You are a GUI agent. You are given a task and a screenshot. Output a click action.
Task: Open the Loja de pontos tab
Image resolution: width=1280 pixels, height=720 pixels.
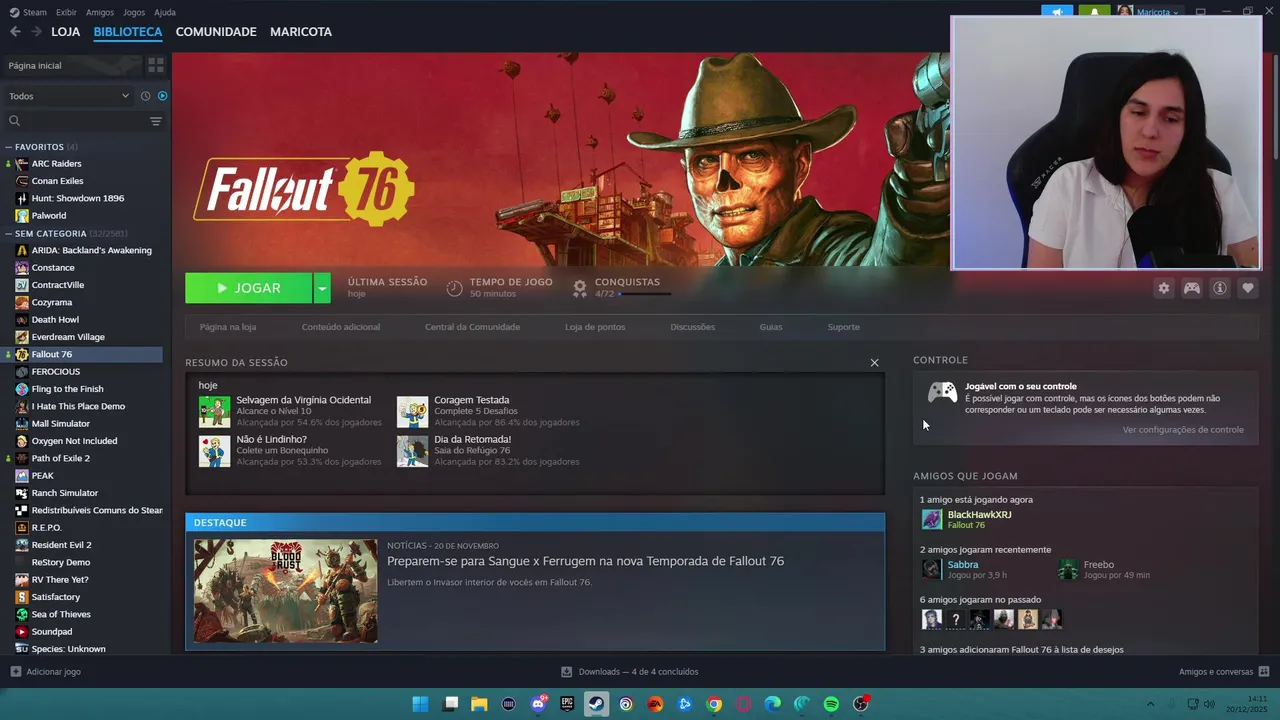click(x=595, y=327)
